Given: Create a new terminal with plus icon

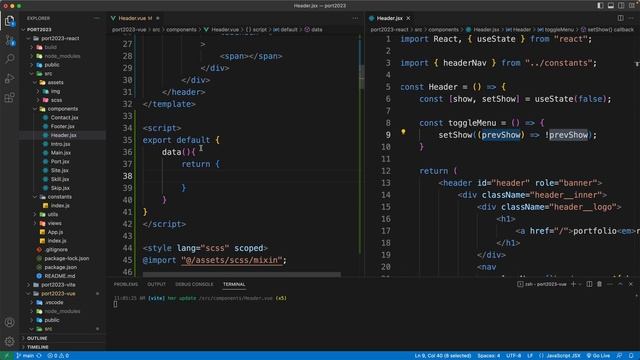Looking at the screenshot, I should (x=573, y=284).
